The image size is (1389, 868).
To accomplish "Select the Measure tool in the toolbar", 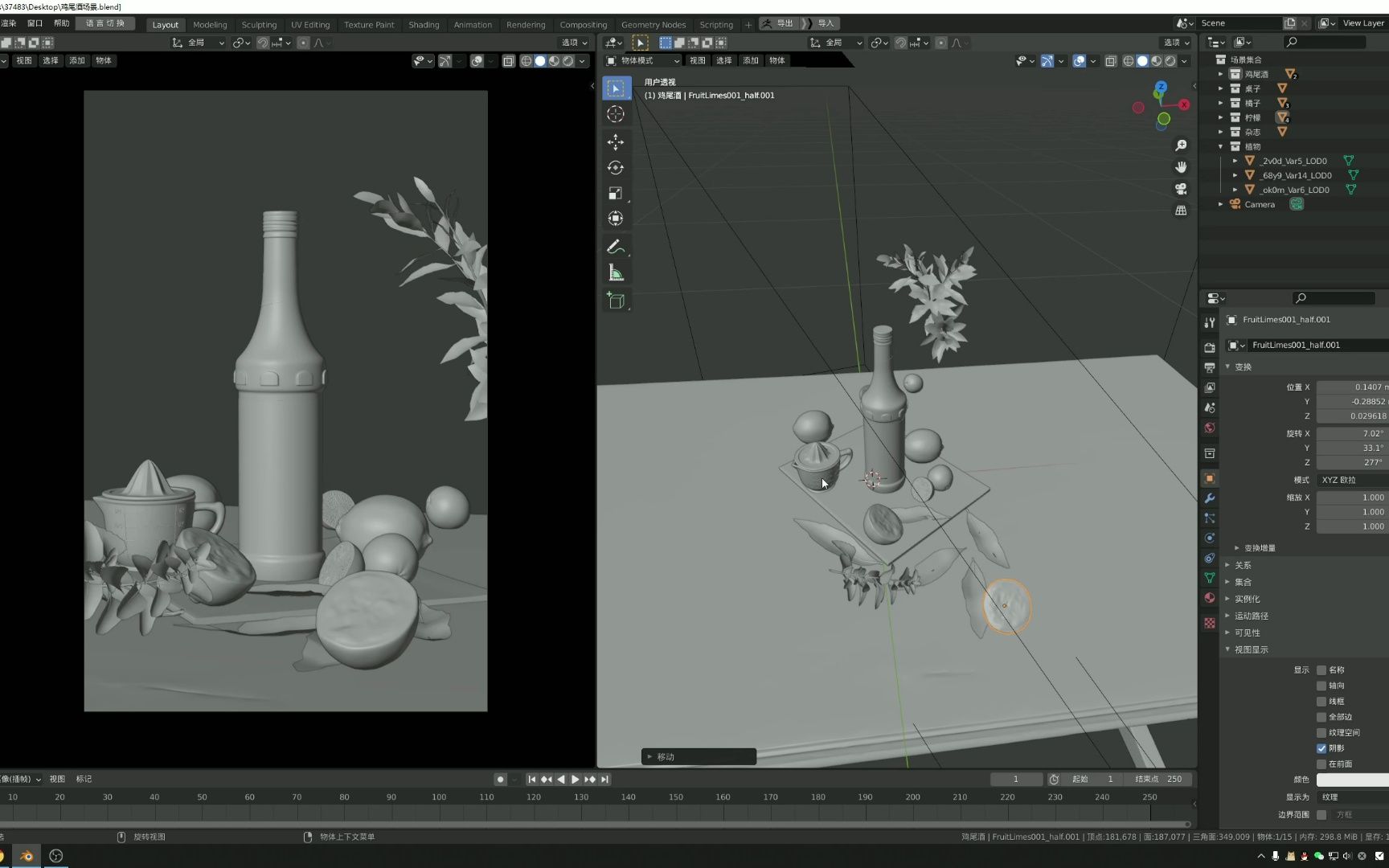I will pos(616,273).
